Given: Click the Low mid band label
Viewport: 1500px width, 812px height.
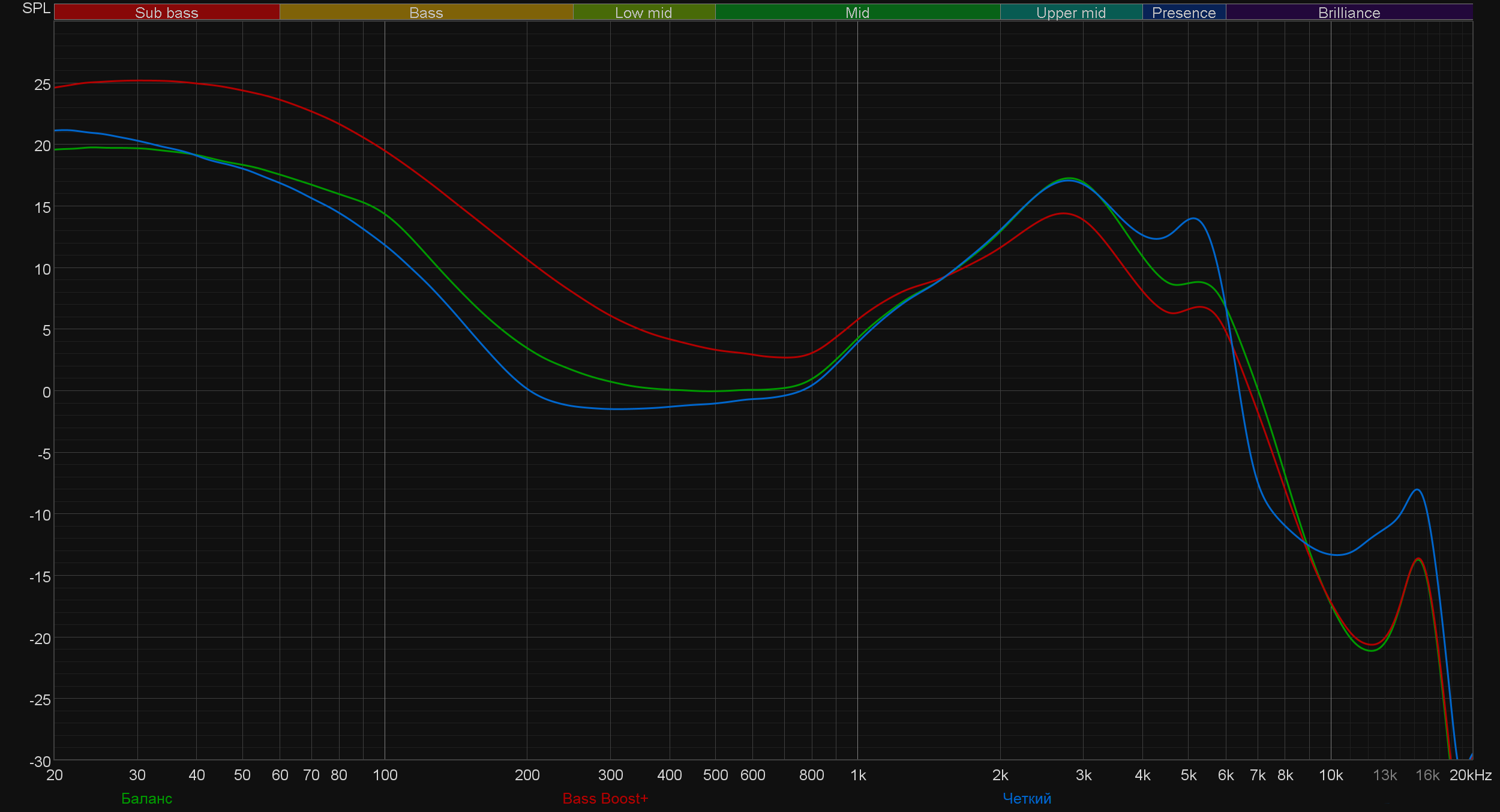Looking at the screenshot, I should coord(643,13).
